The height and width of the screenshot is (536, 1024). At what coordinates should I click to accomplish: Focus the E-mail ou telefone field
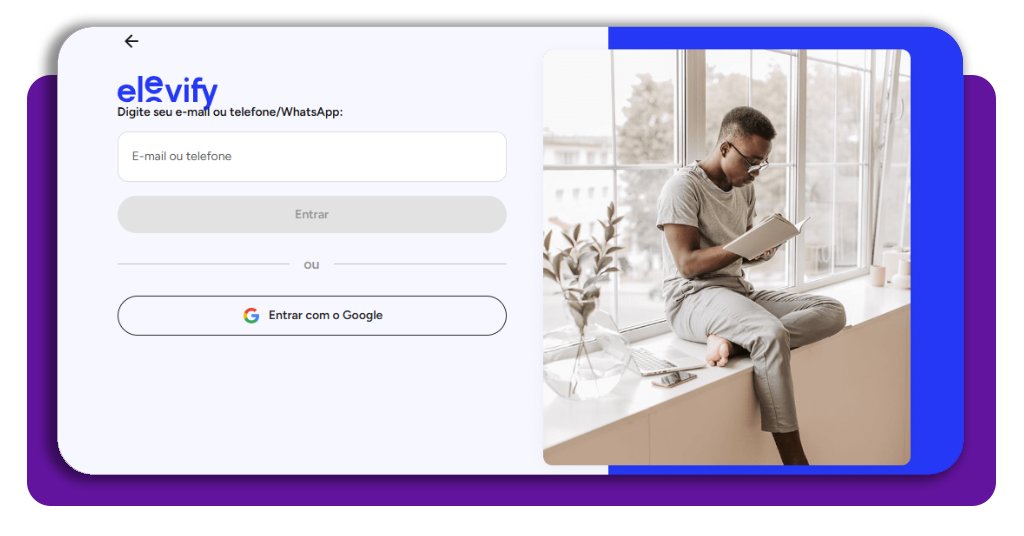point(312,157)
